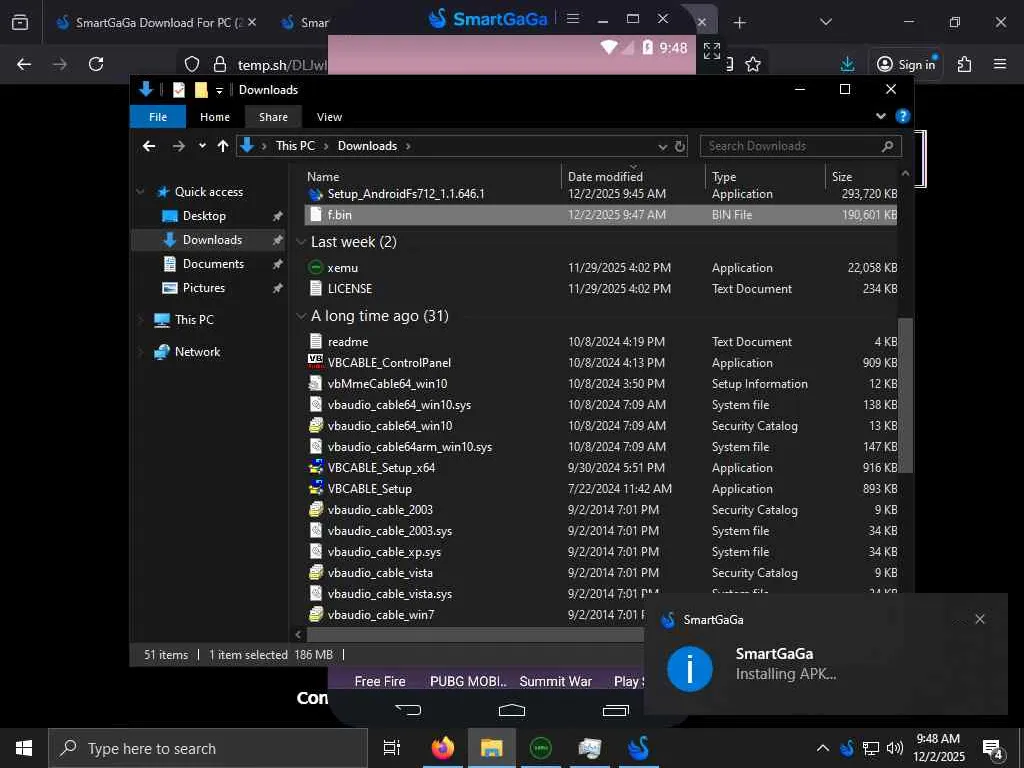Open the SmartGaGa hamburger menu
Viewport: 1024px width, 768px height.
(572, 18)
